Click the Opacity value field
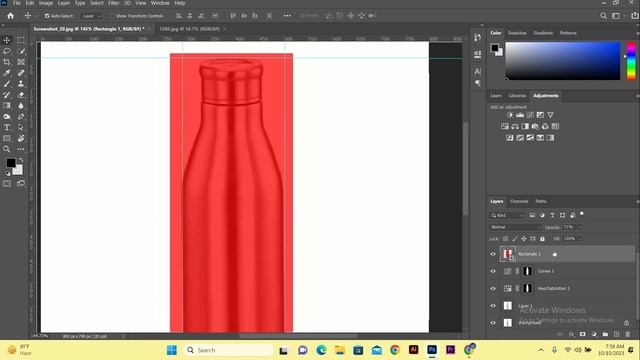The width and height of the screenshot is (640, 360). [569, 227]
